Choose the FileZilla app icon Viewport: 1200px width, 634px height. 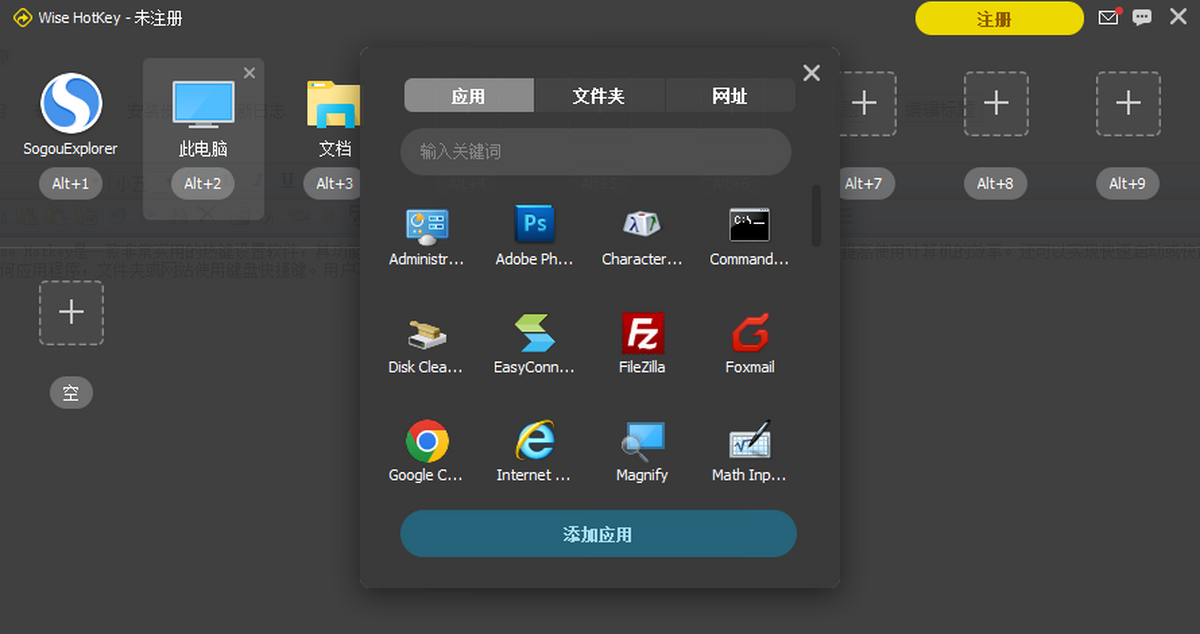coord(642,333)
